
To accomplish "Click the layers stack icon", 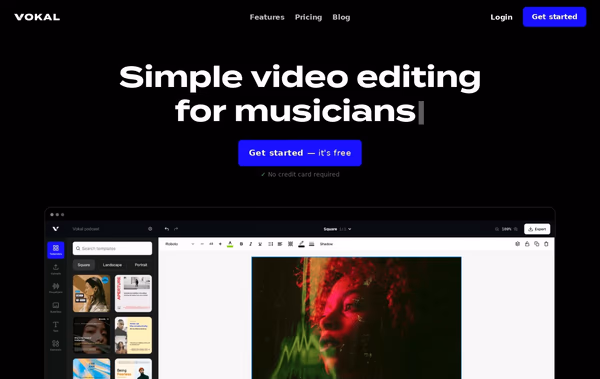I will point(517,244).
